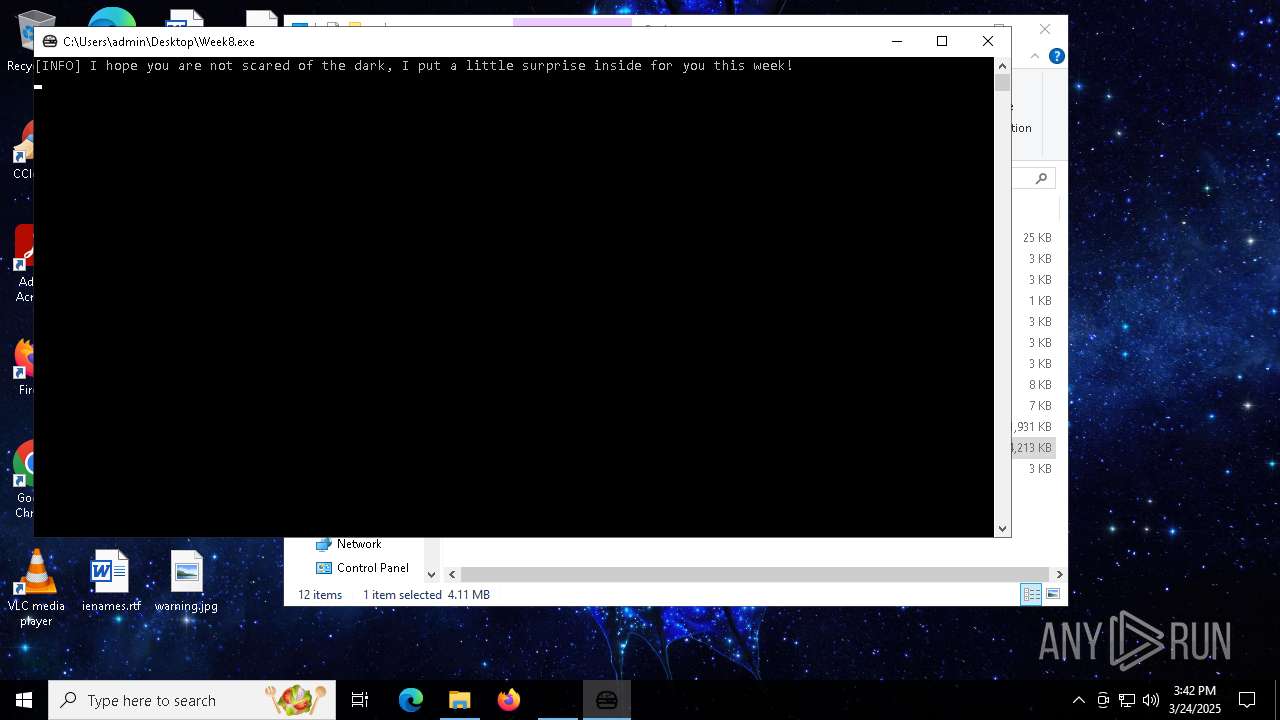Image resolution: width=1280 pixels, height=720 pixels.
Task: Open network status tray icon
Action: pyautogui.click(x=1127, y=700)
